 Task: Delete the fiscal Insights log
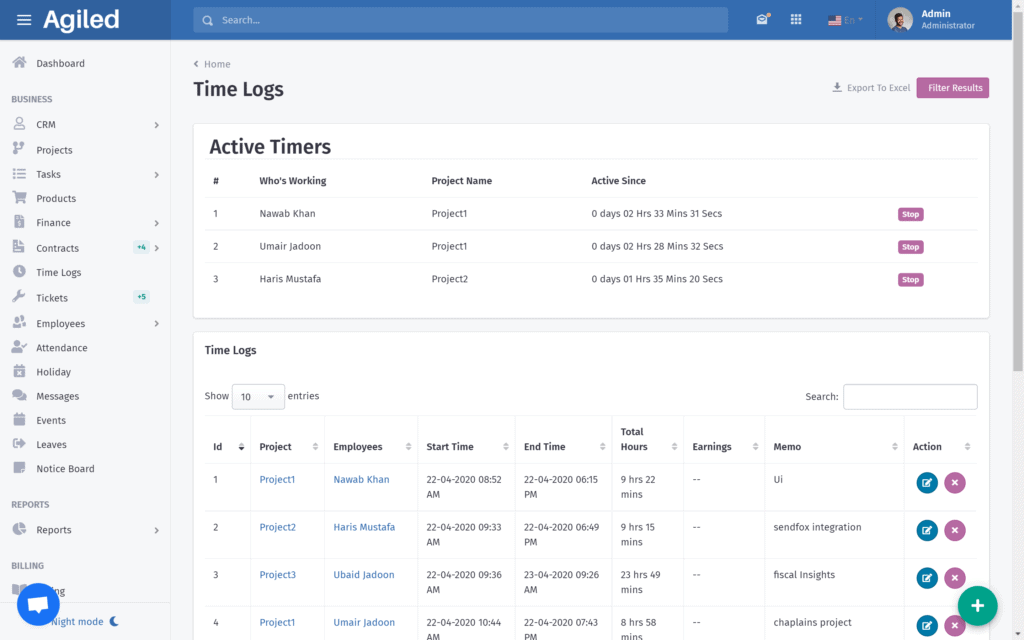point(955,578)
